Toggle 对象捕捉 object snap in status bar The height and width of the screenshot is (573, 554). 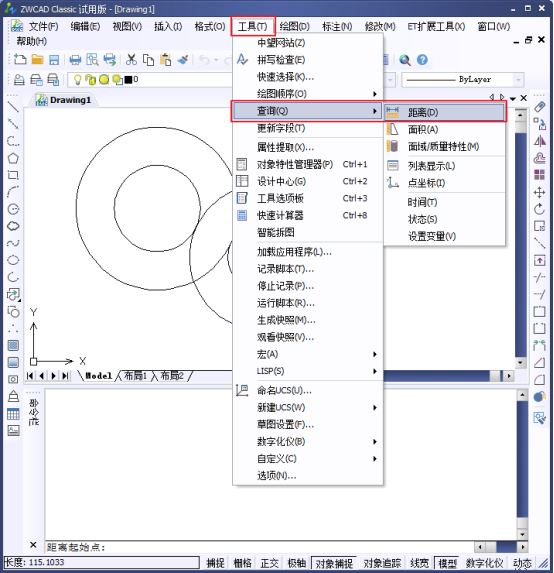[x=334, y=563]
